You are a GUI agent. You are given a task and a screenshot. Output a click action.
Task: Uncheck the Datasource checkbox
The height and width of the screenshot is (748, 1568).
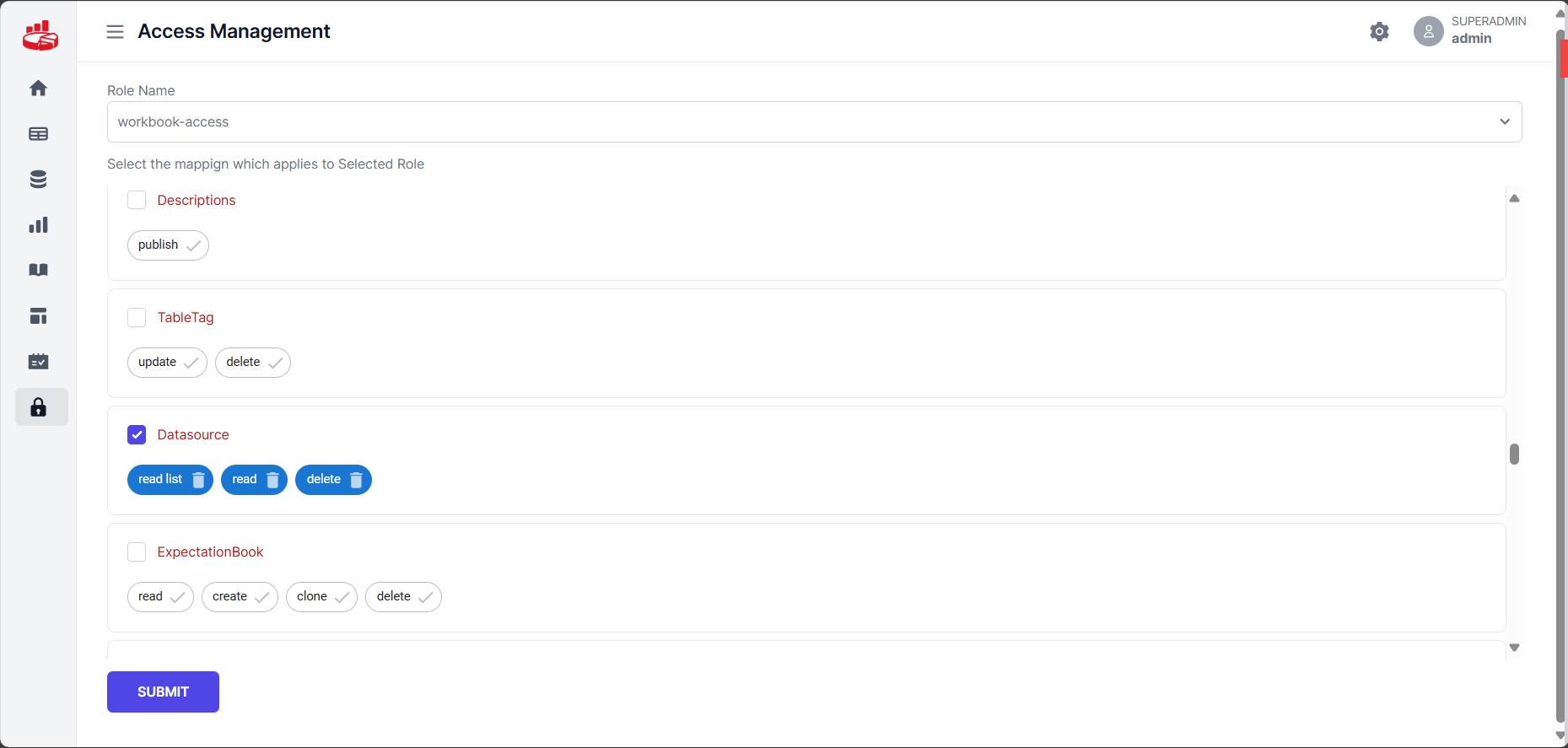pyautogui.click(x=137, y=434)
